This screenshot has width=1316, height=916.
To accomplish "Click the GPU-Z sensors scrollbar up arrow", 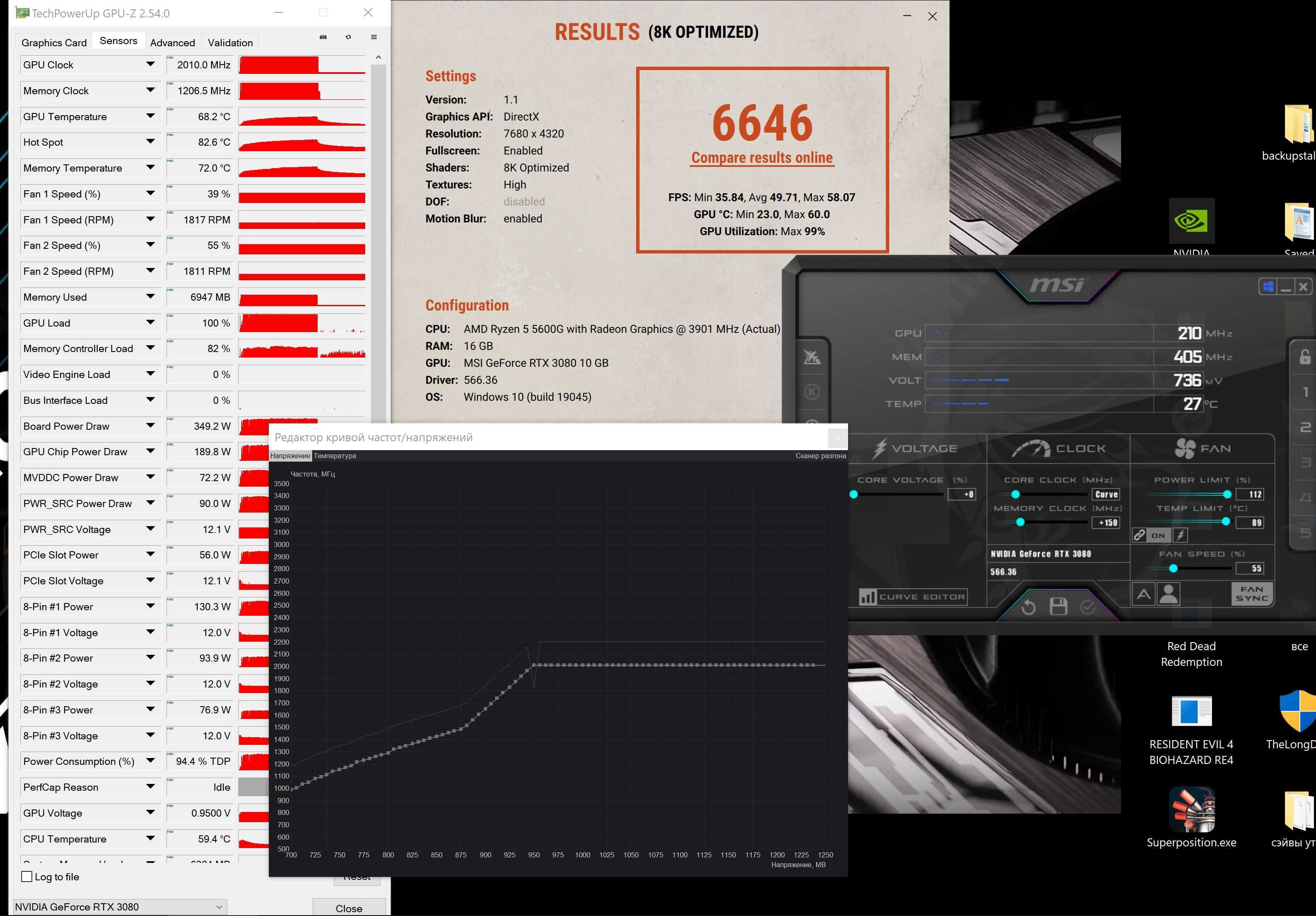I will tap(378, 57).
